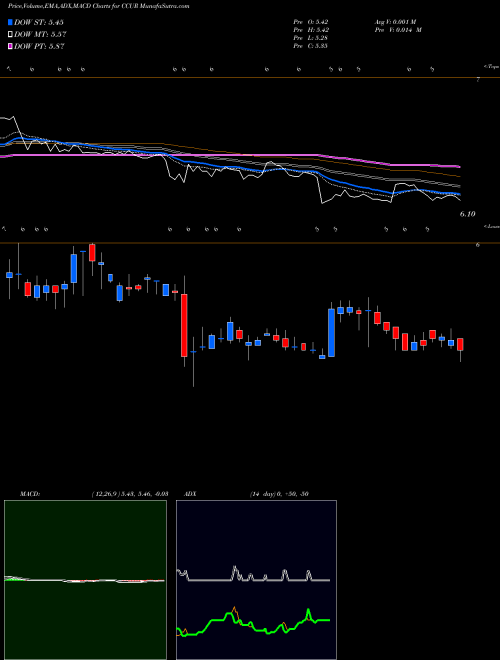The image size is (500, 660).
Task: Click the 'Avg V: 0.001 M' volume text
Action: point(395,22)
